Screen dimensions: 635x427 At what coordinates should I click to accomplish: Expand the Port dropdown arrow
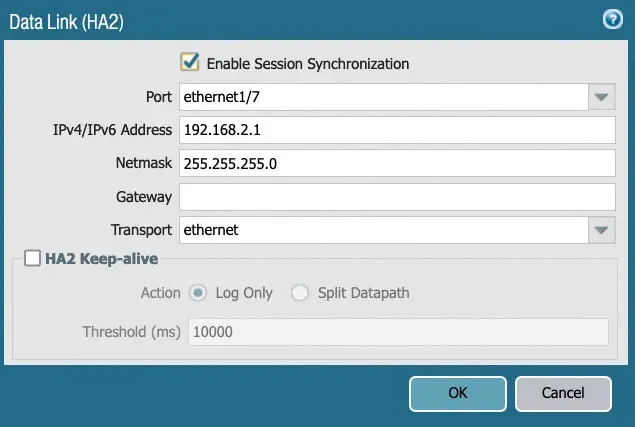(x=600, y=97)
